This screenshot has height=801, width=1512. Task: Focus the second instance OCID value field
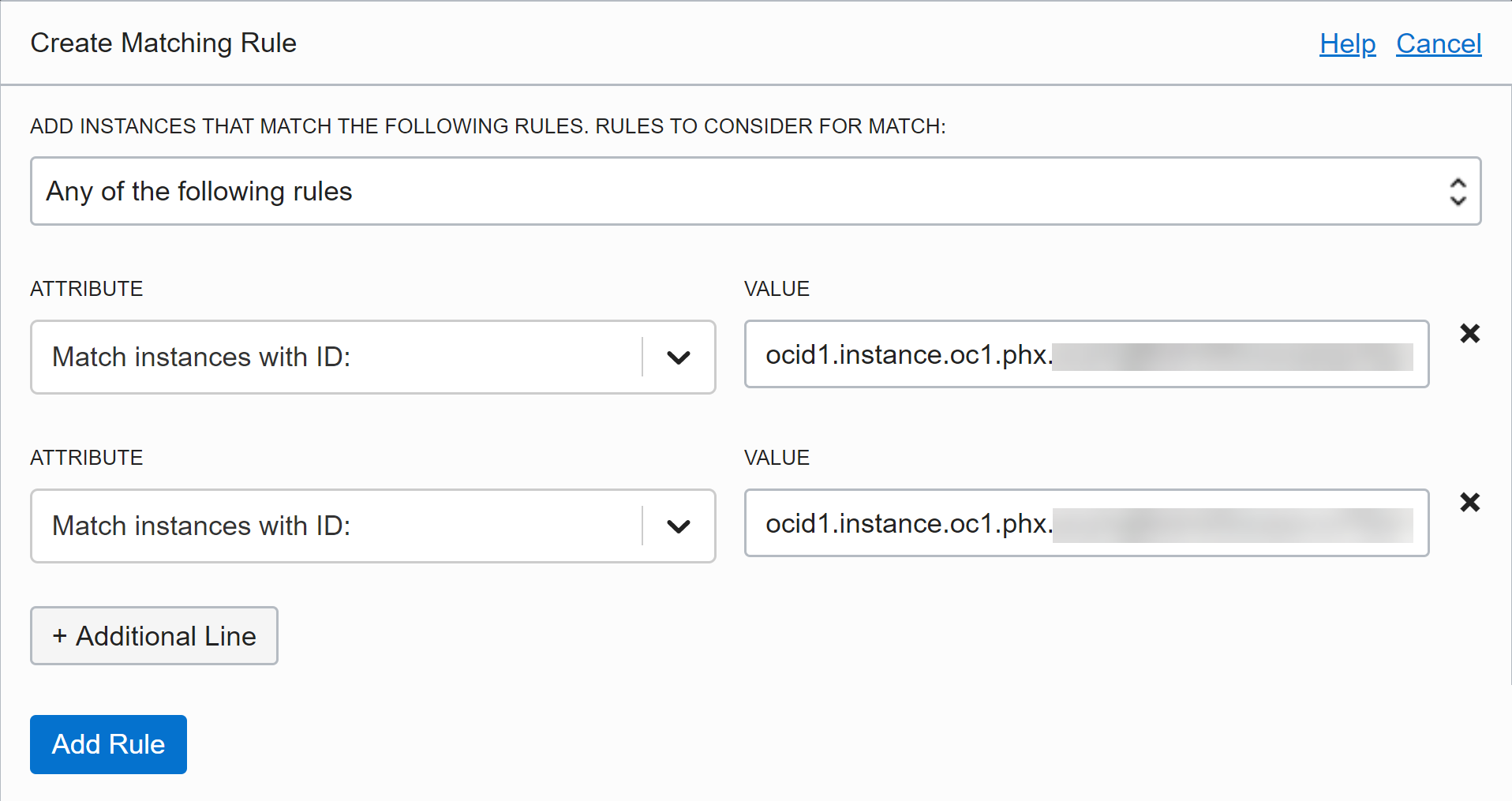pyautogui.click(x=1086, y=523)
